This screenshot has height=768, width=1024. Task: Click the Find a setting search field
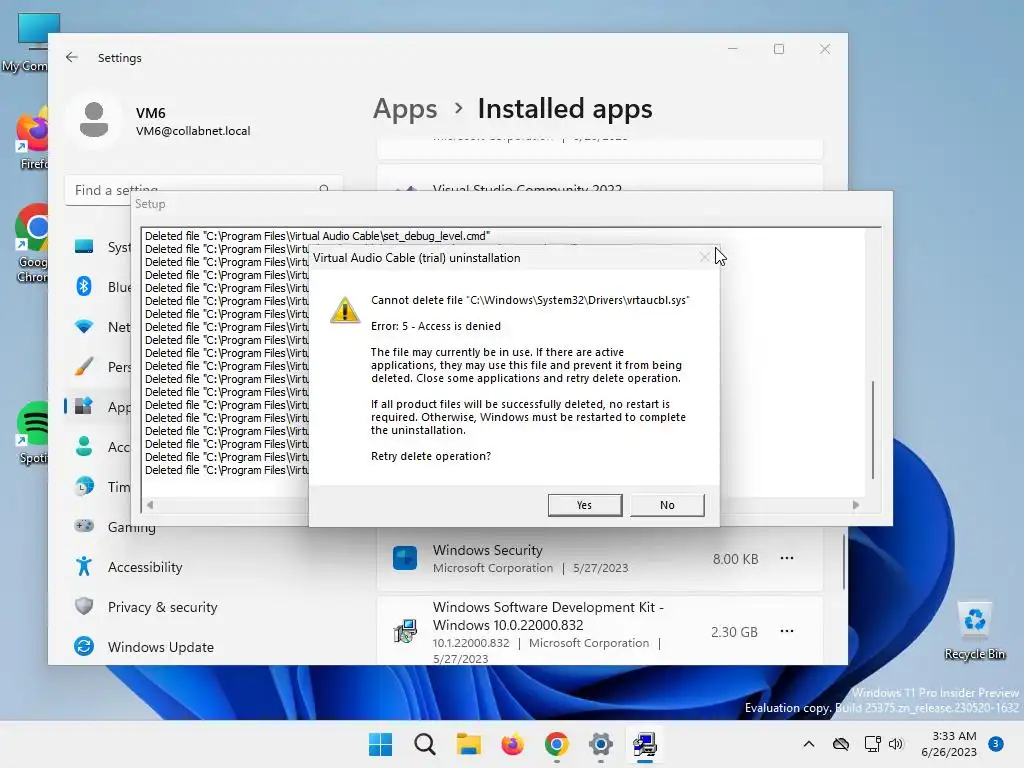(204, 190)
